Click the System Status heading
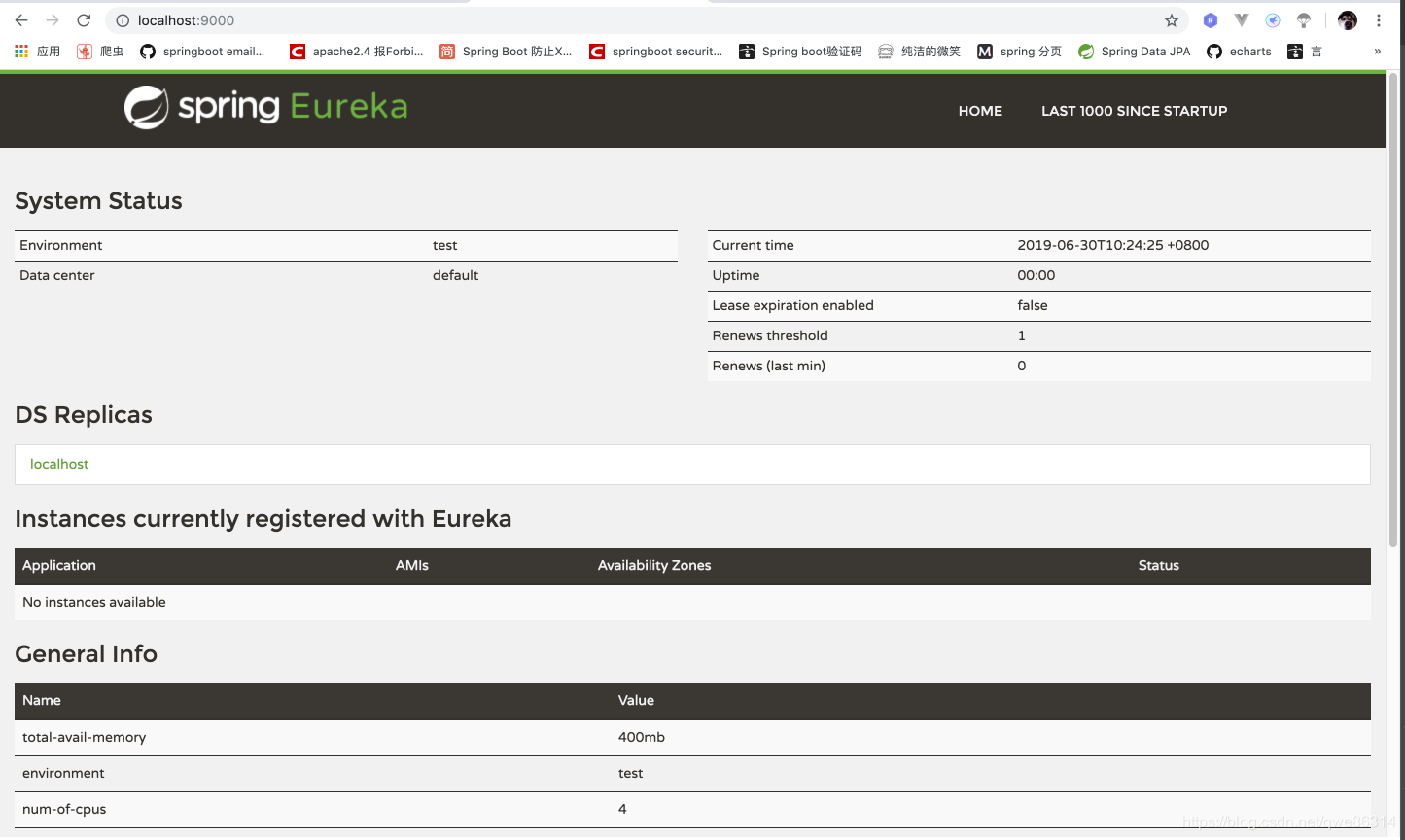1405x840 pixels. 99,200
